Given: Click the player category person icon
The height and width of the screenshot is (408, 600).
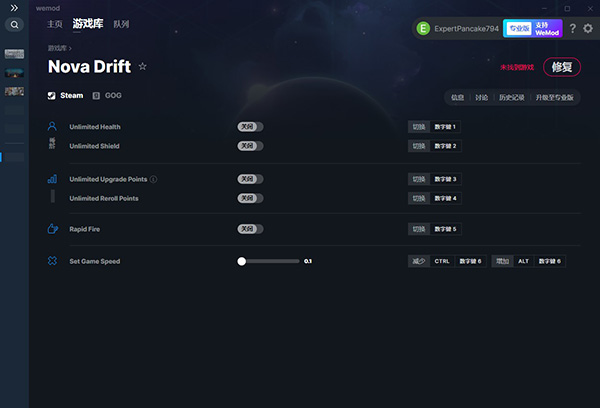Looking at the screenshot, I should coord(52,126).
